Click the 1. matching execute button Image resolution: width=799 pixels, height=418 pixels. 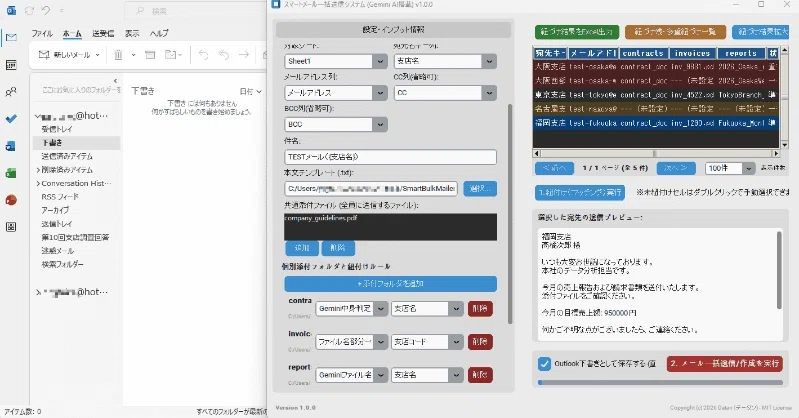(x=580, y=193)
